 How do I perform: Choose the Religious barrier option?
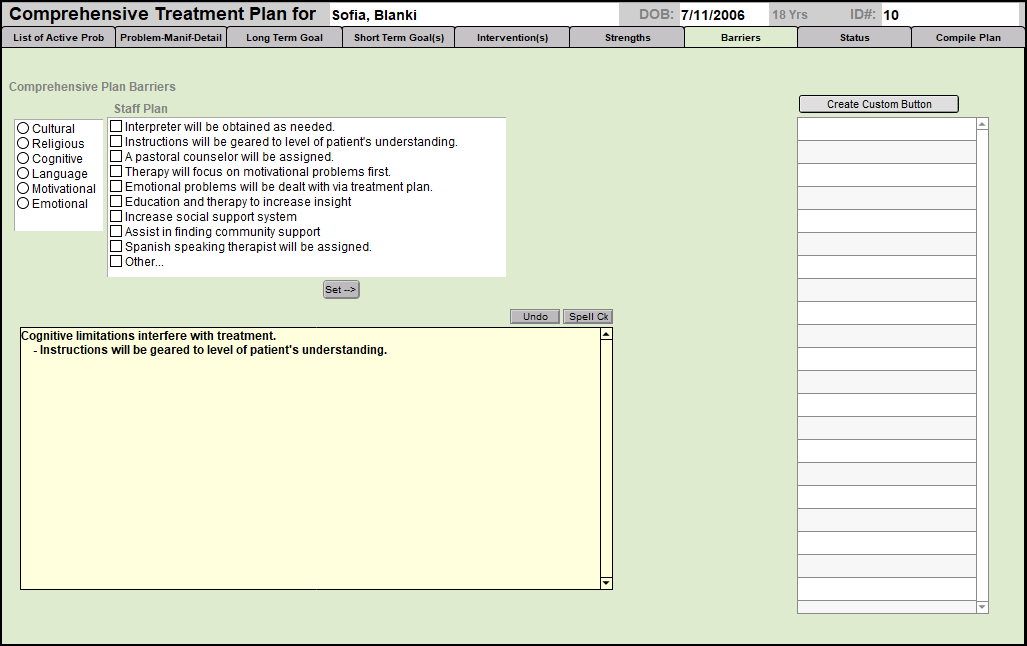[x=23, y=144]
